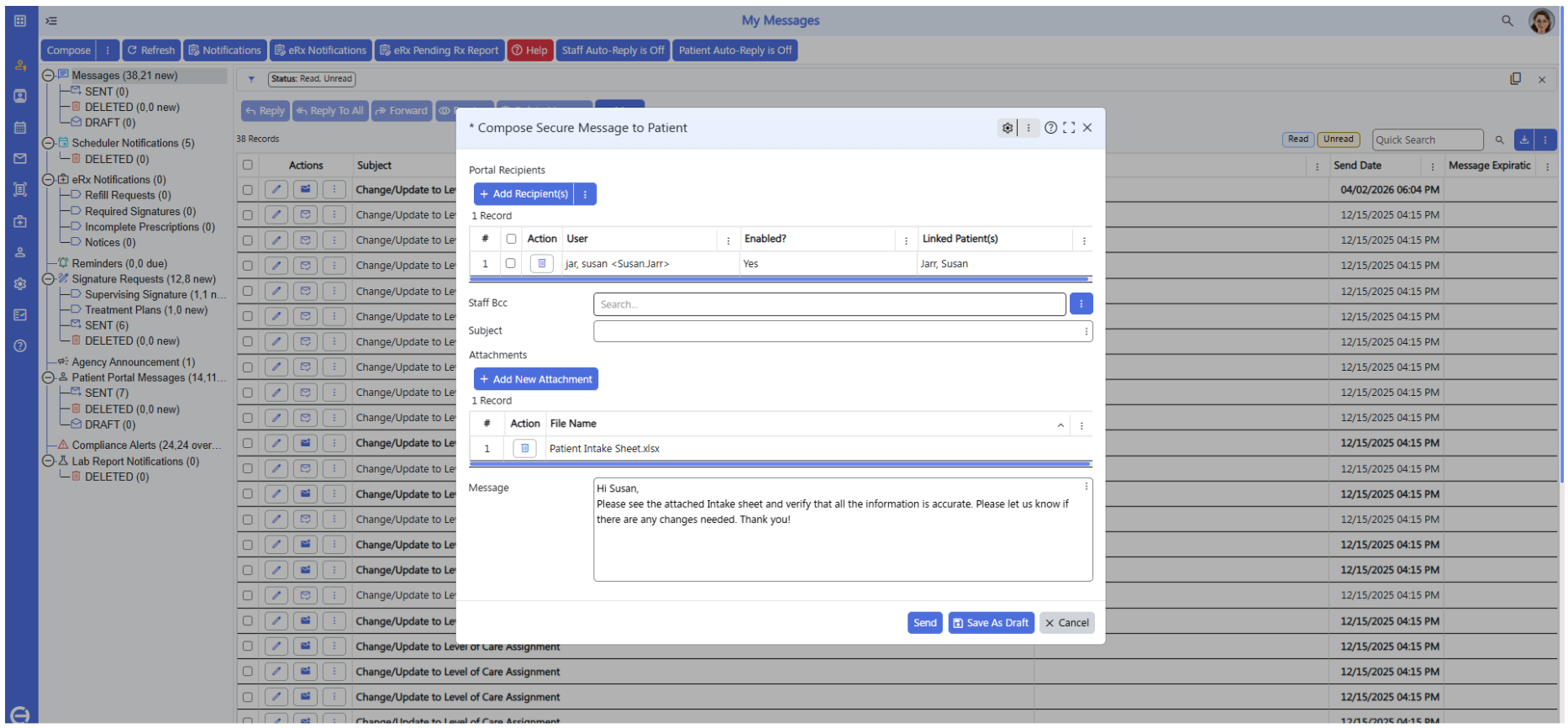Select all messages header checkbox
The height and width of the screenshot is (728, 1568).
click(x=248, y=165)
